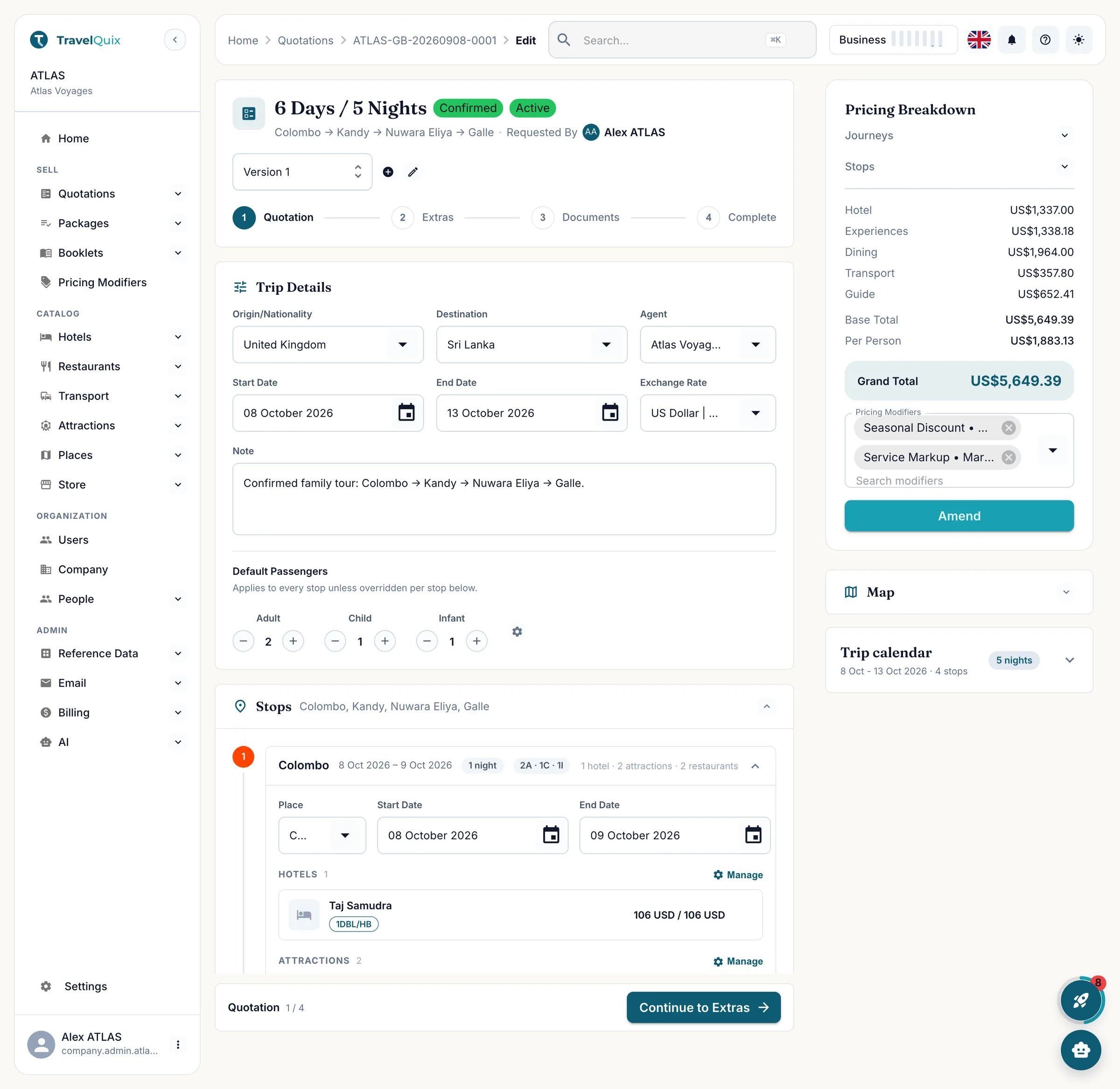This screenshot has width=1120, height=1089.
Task: Open End Date calendar picker in Trip Details
Action: tap(610, 412)
